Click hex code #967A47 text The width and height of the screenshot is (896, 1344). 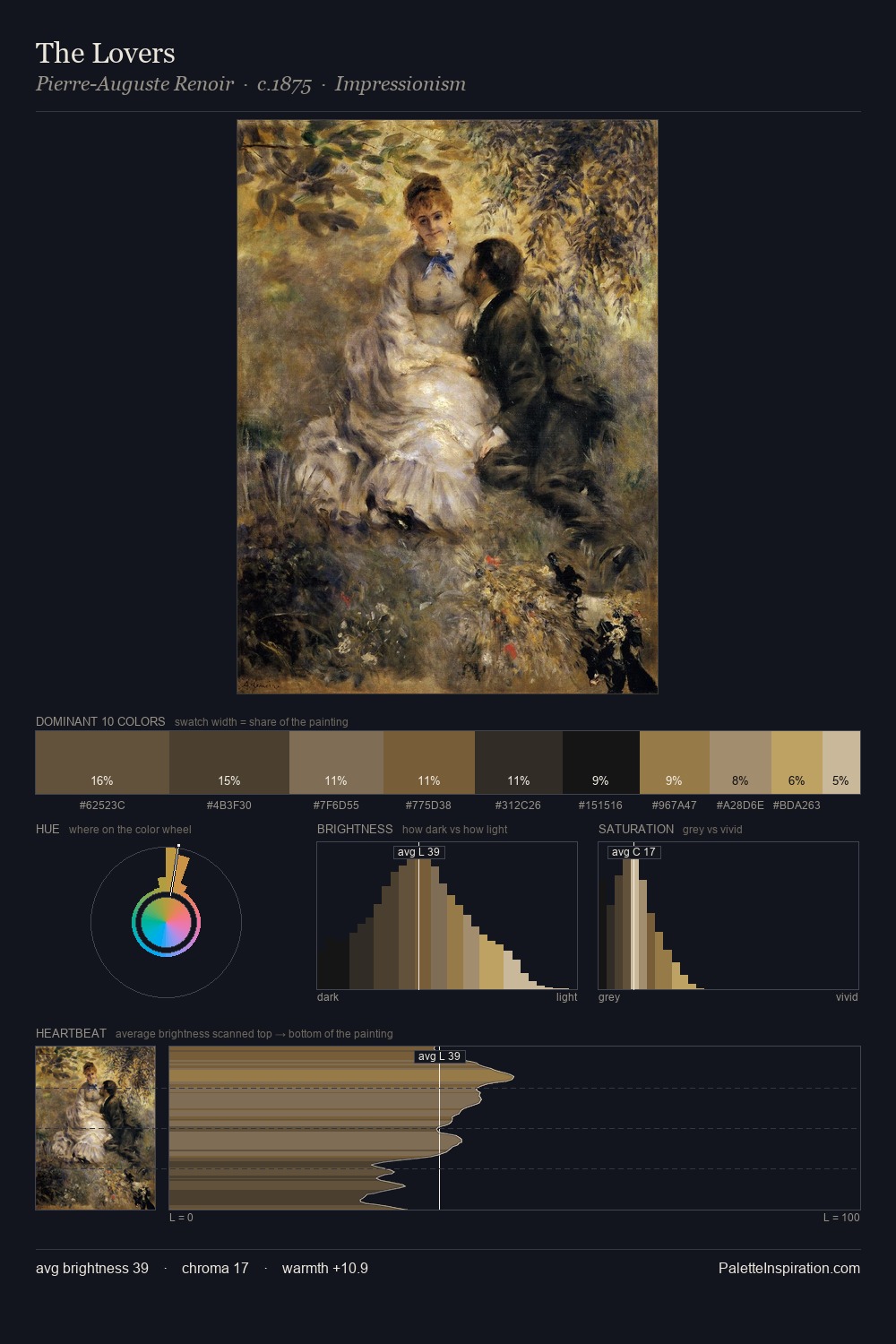pos(675,805)
